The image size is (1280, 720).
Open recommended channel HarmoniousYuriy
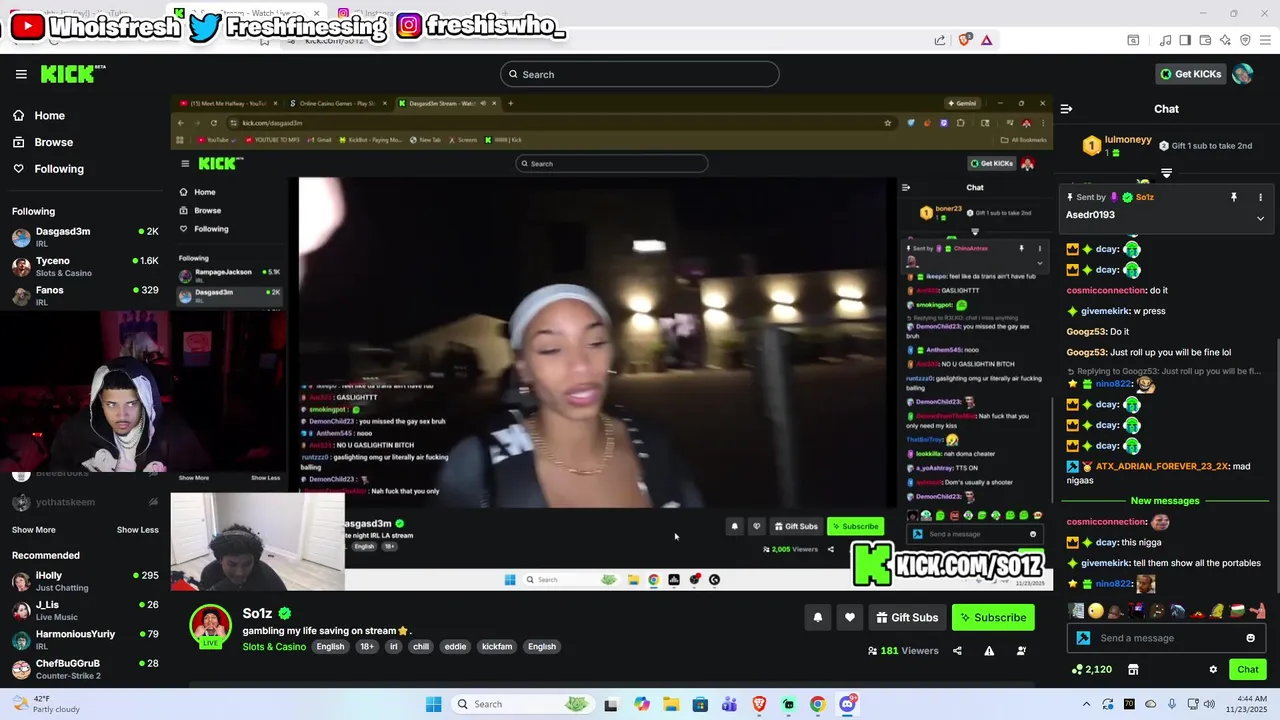85,639
